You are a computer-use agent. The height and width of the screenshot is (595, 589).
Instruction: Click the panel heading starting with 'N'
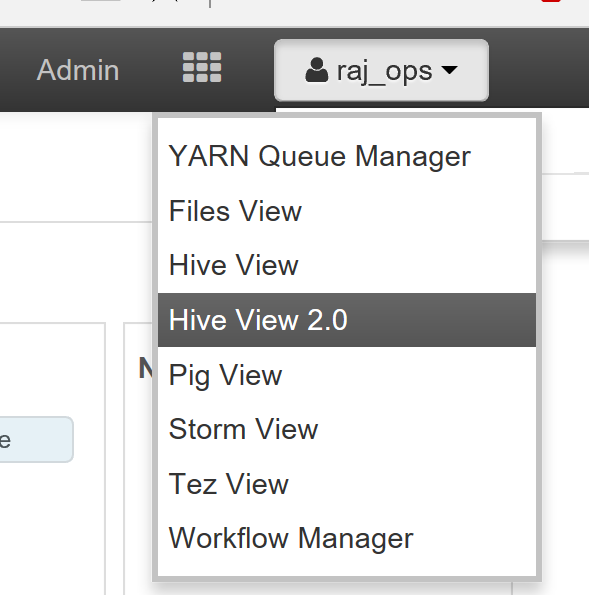pyautogui.click(x=145, y=368)
